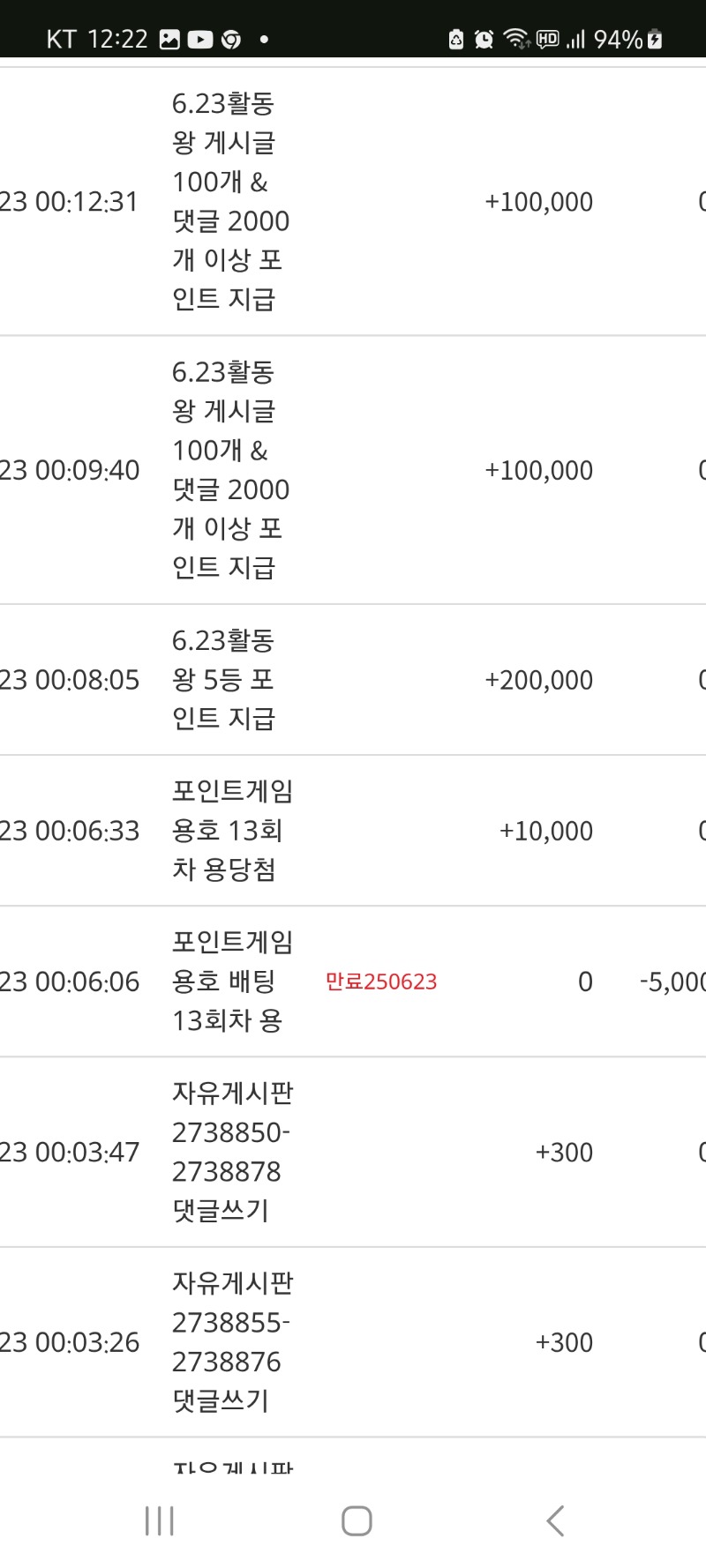Open the gallery image notification icon
The image size is (706, 1568).
(169, 40)
